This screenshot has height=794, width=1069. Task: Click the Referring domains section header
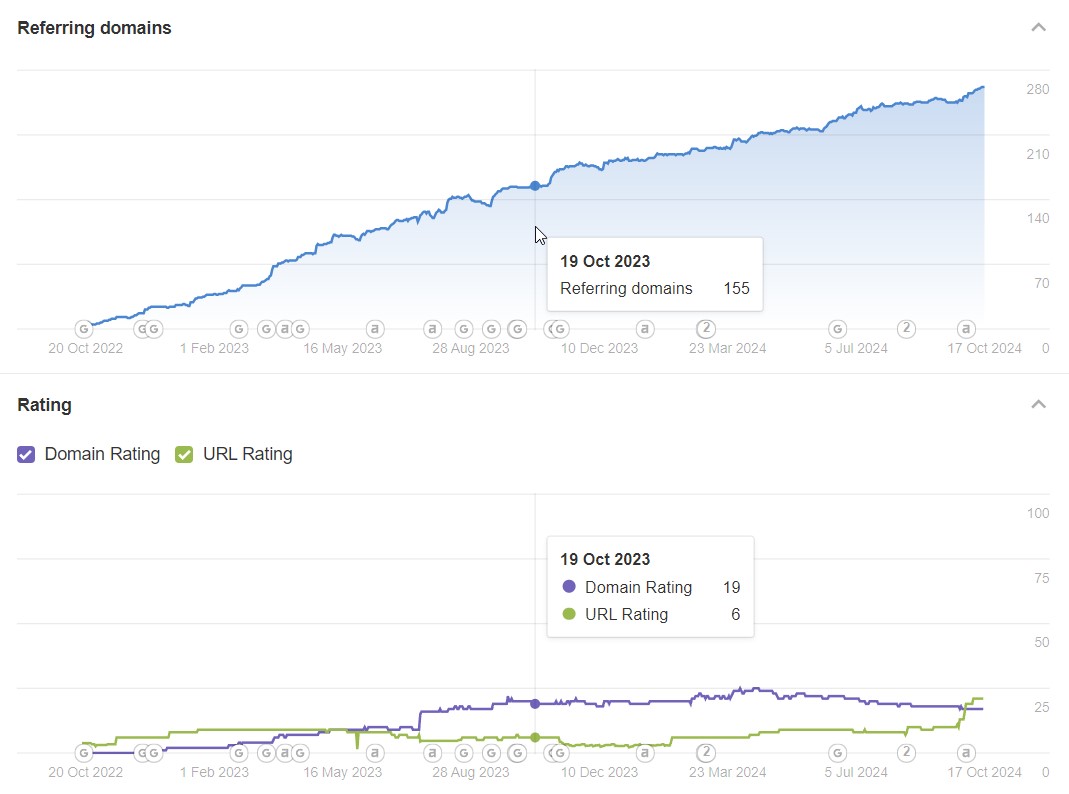[94, 27]
